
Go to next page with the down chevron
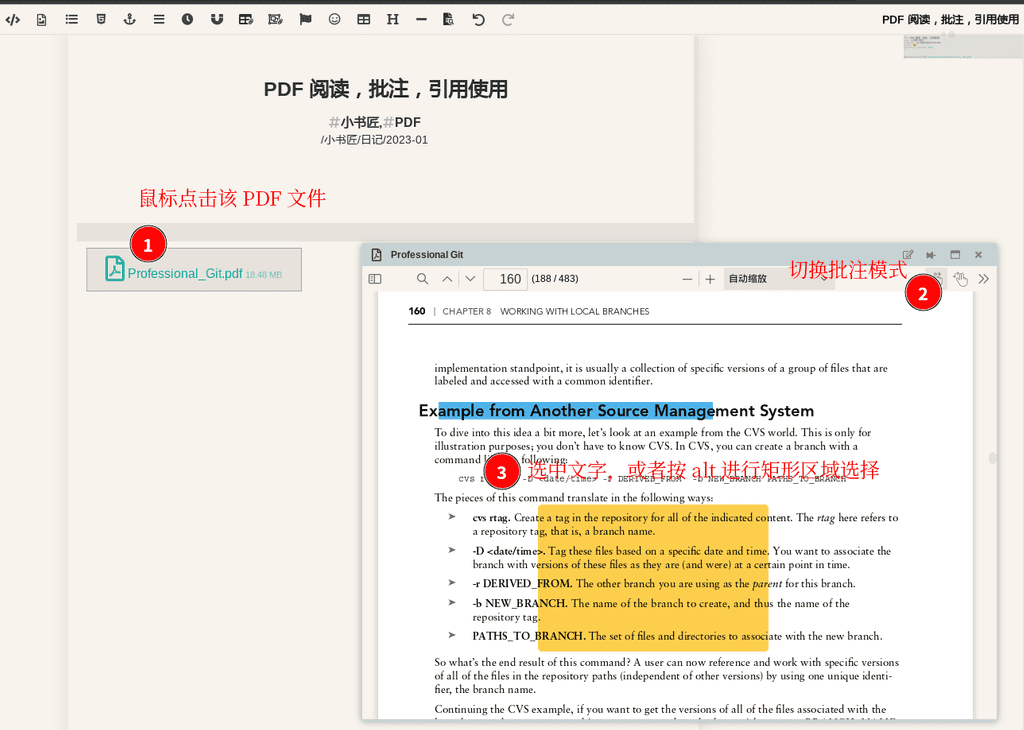[468, 278]
